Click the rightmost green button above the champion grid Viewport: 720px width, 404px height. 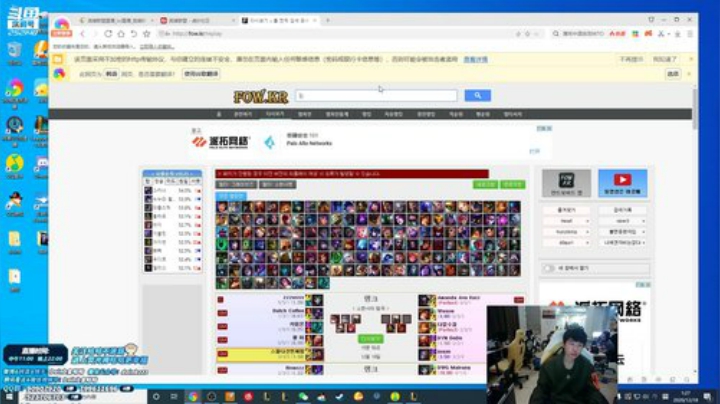pyautogui.click(x=512, y=185)
